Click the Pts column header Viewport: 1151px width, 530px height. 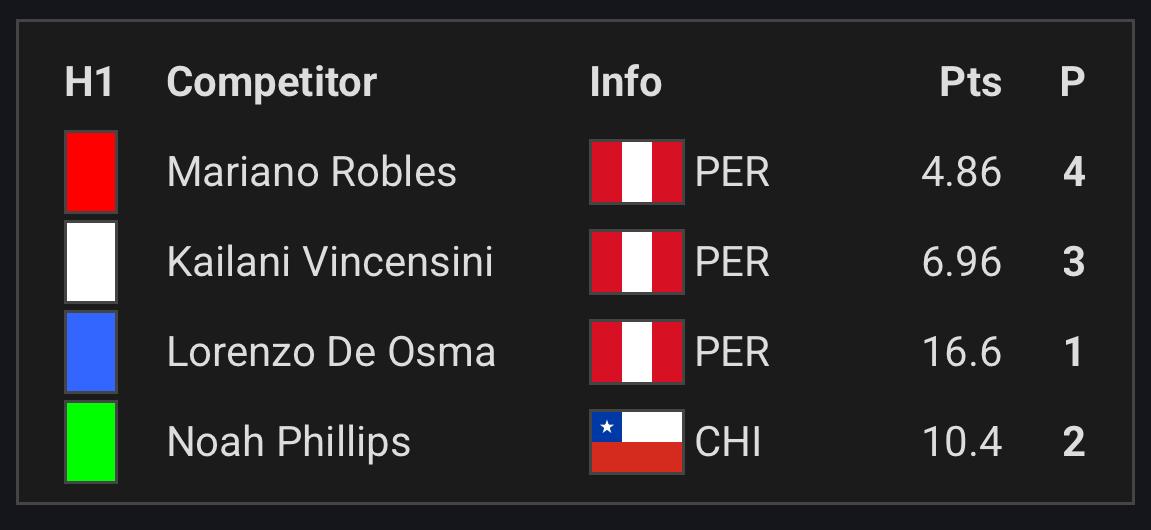[970, 82]
